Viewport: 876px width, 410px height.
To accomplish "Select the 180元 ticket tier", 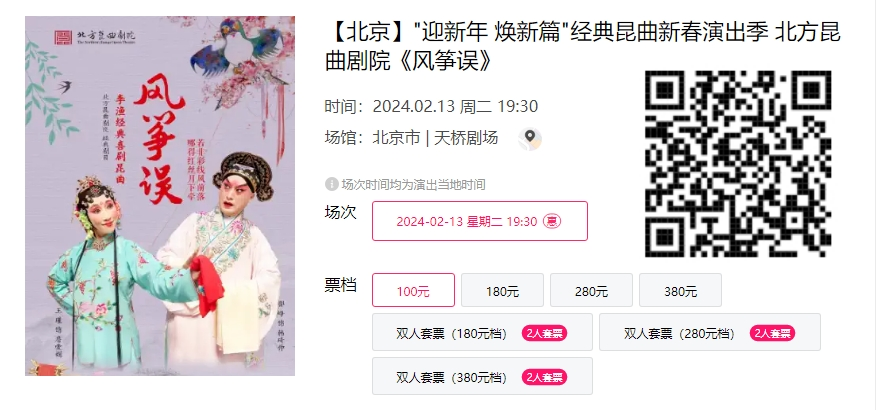I will tap(502, 290).
